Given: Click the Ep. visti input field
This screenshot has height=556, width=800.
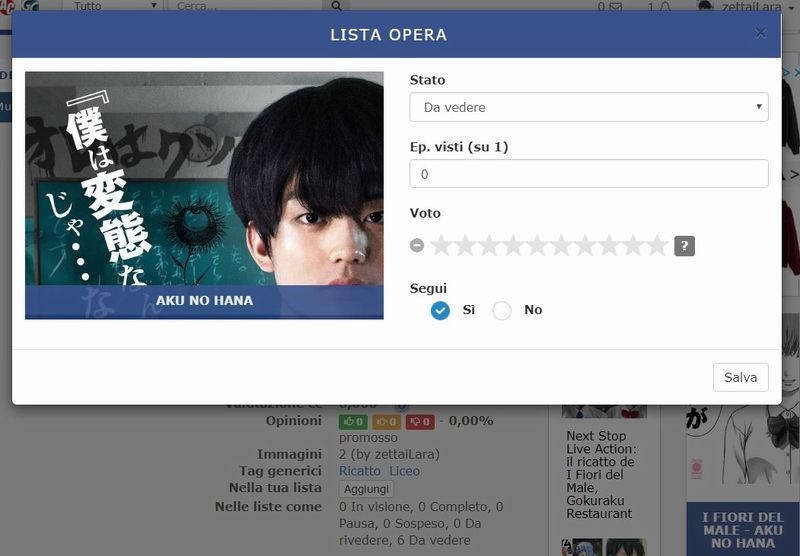Looking at the screenshot, I should pyautogui.click(x=589, y=174).
